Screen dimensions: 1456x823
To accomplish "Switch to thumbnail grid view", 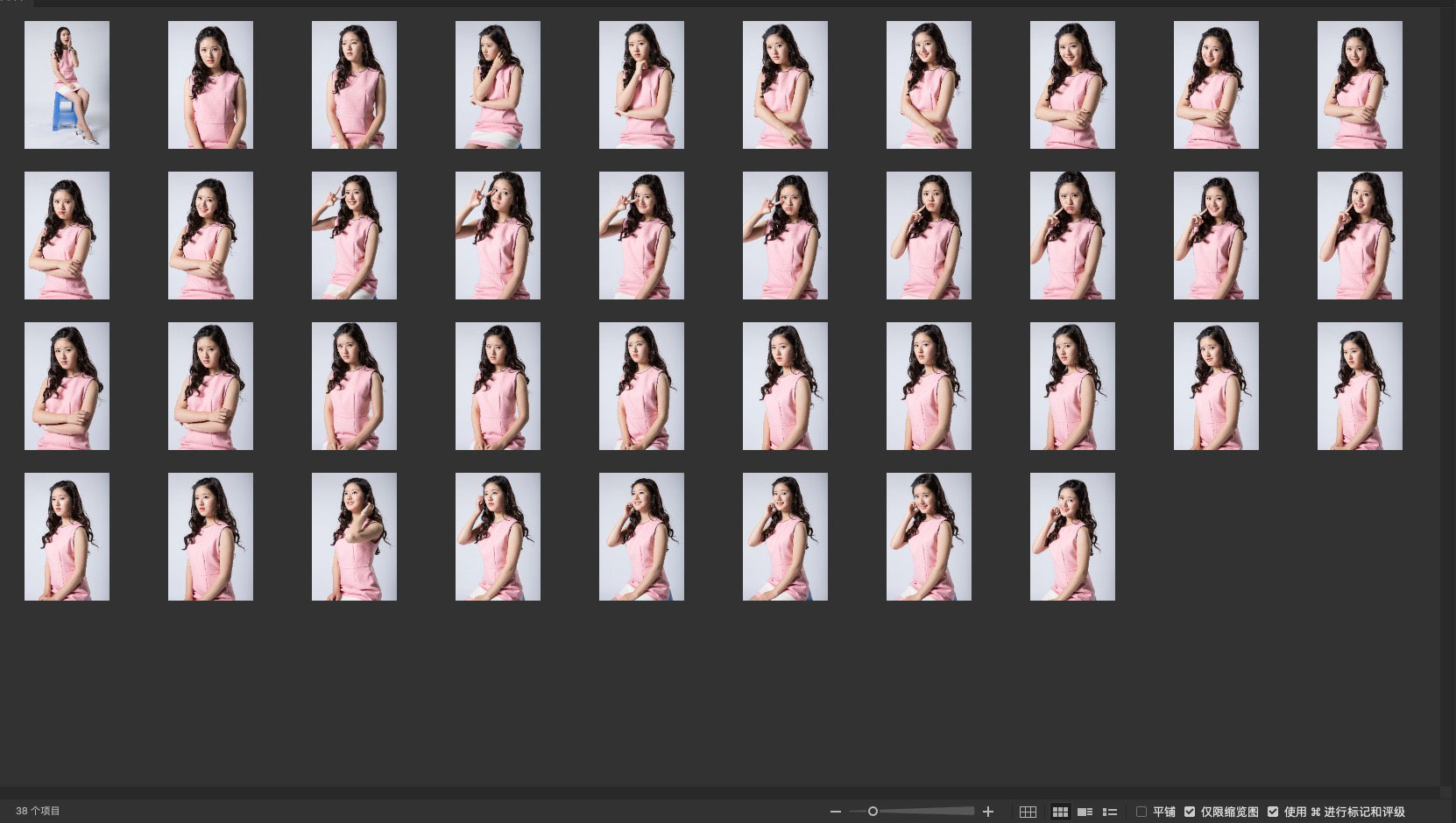I will pos(1060,812).
